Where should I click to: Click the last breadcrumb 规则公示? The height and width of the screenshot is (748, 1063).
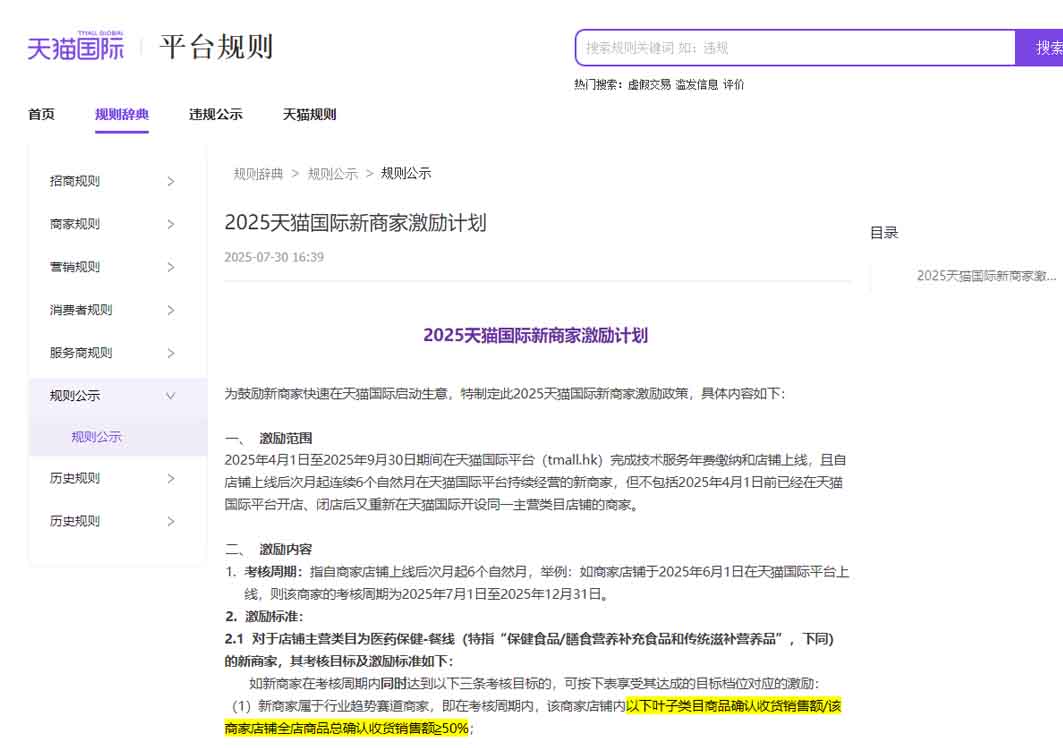click(x=406, y=173)
